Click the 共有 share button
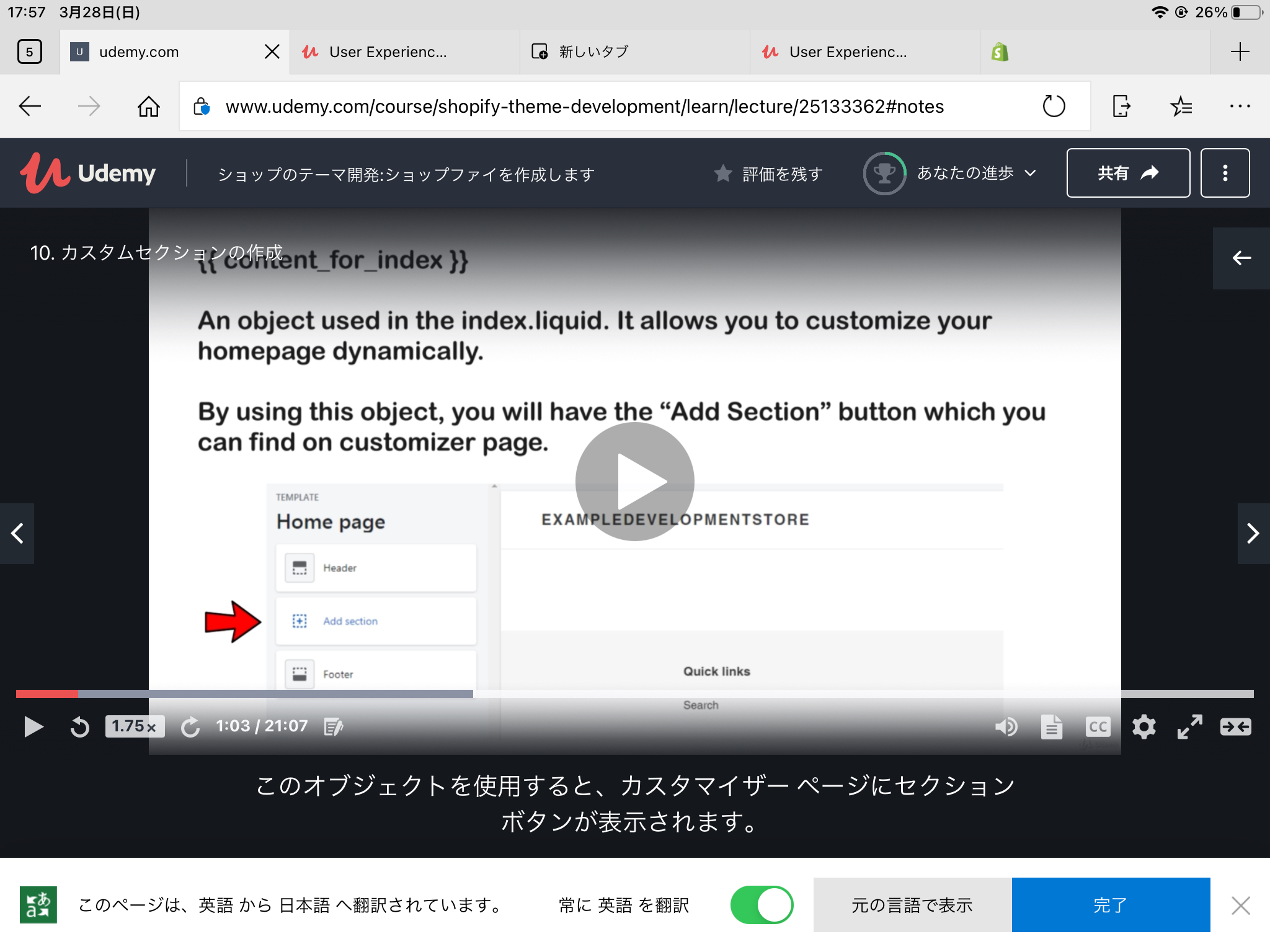This screenshot has width=1270, height=952. [1128, 173]
